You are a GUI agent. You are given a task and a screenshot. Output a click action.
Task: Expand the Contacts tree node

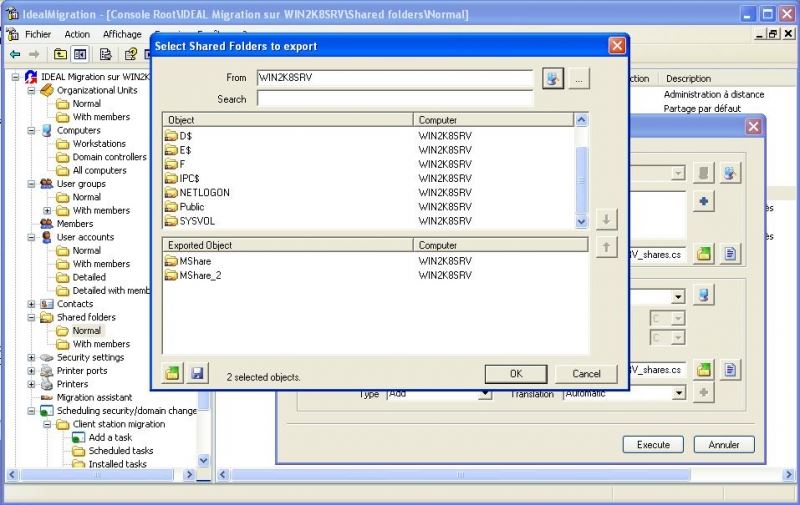tap(31, 304)
